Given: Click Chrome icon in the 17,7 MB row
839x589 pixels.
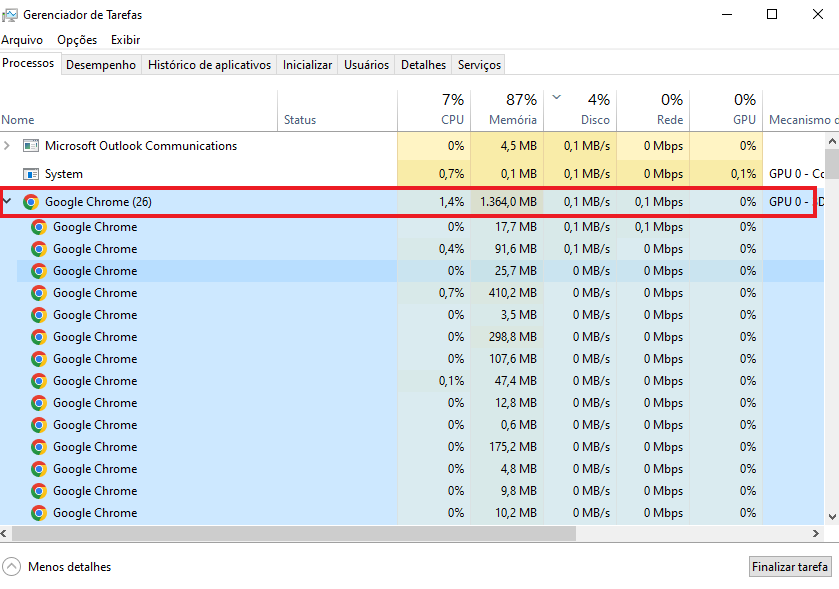Looking at the screenshot, I should (39, 227).
